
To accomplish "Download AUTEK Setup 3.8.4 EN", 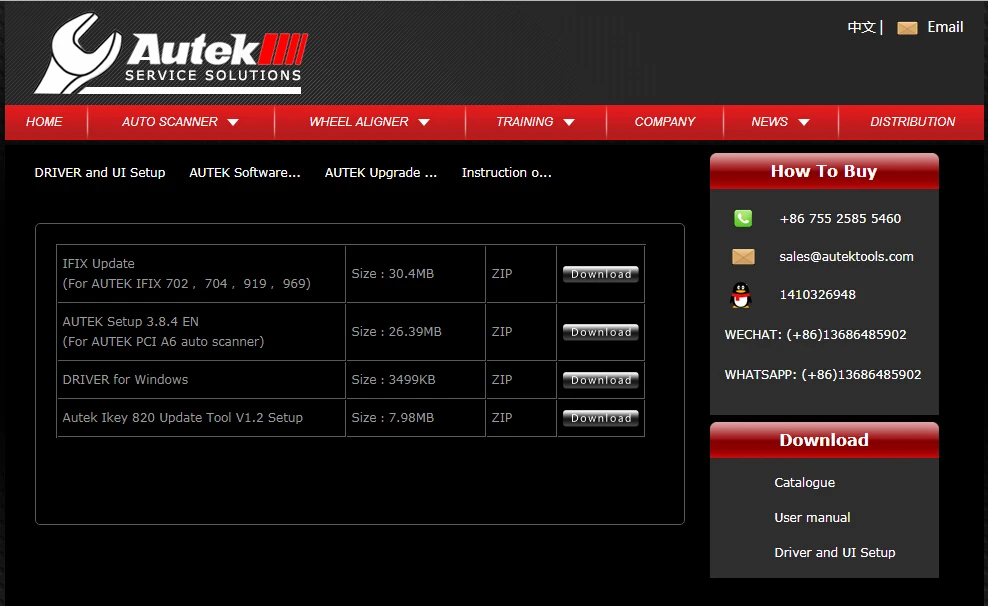I will click(x=600, y=332).
